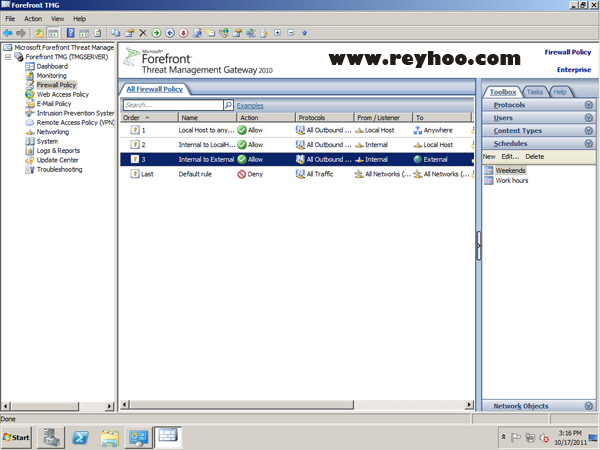Viewport: 600px width, 450px height.
Task: Open the Help menu
Action: click(x=80, y=19)
